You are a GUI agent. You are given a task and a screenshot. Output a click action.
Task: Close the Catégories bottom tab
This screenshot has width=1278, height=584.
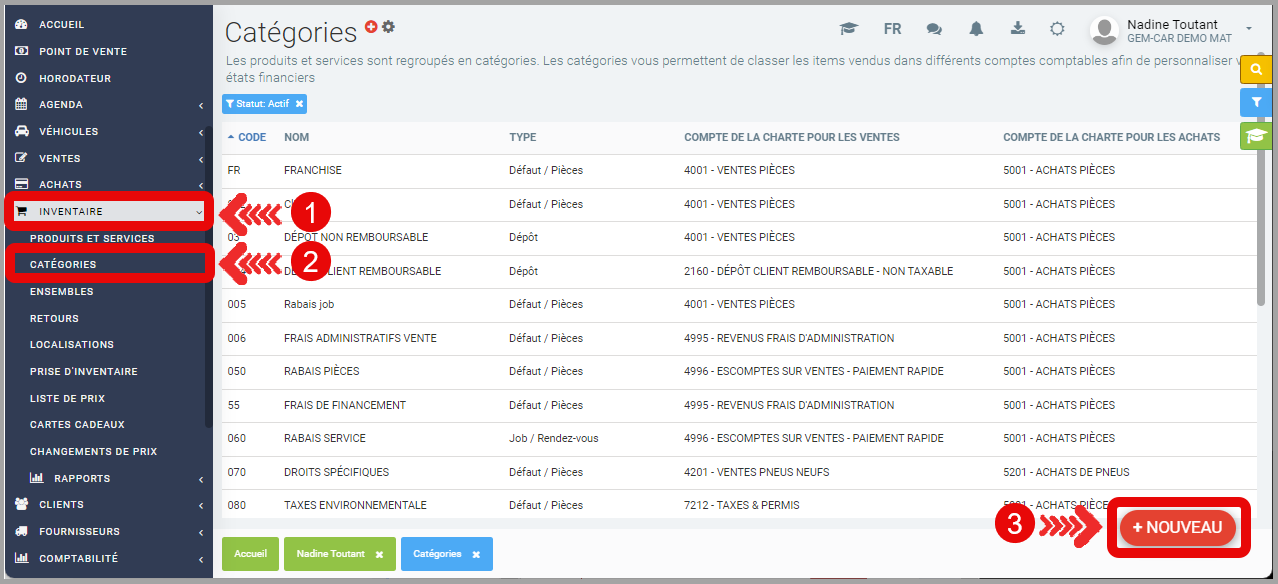pos(476,554)
